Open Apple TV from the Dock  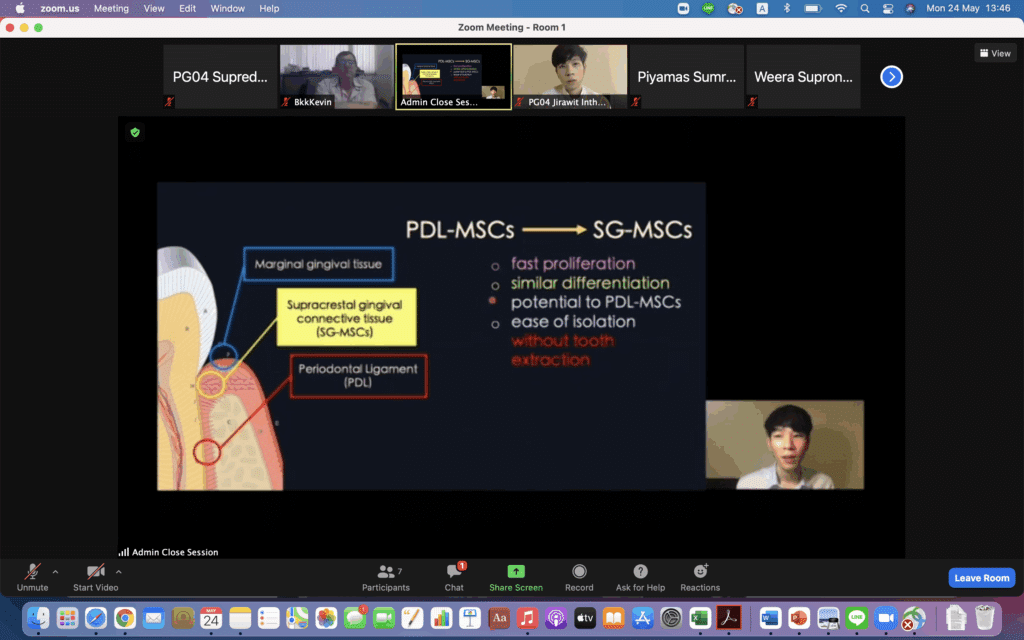click(x=585, y=618)
